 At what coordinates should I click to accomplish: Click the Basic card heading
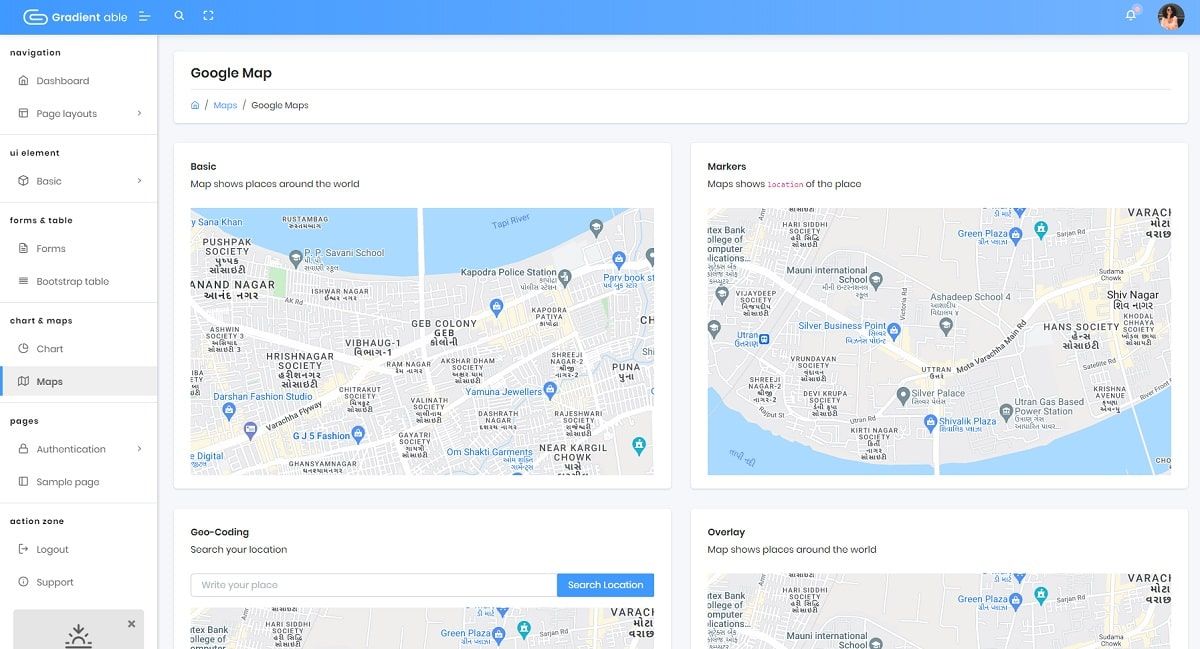pos(203,167)
